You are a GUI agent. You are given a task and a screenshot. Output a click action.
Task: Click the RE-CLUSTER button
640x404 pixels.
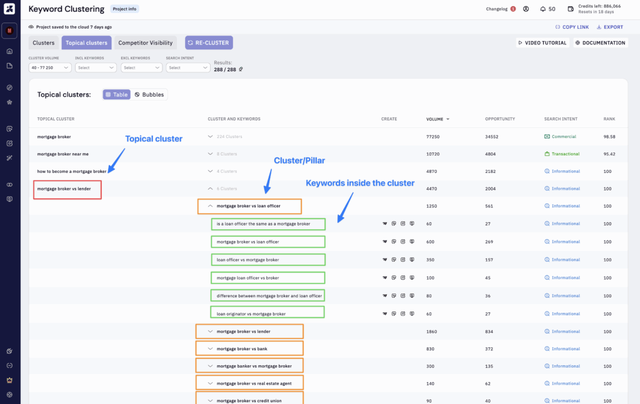209,43
